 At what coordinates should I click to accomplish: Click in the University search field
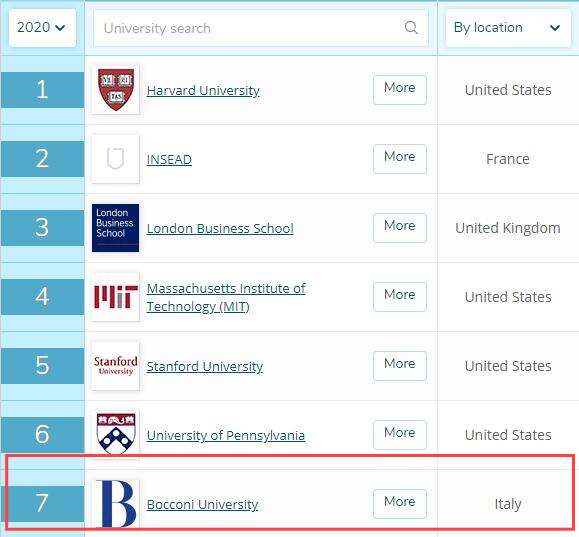[261, 28]
